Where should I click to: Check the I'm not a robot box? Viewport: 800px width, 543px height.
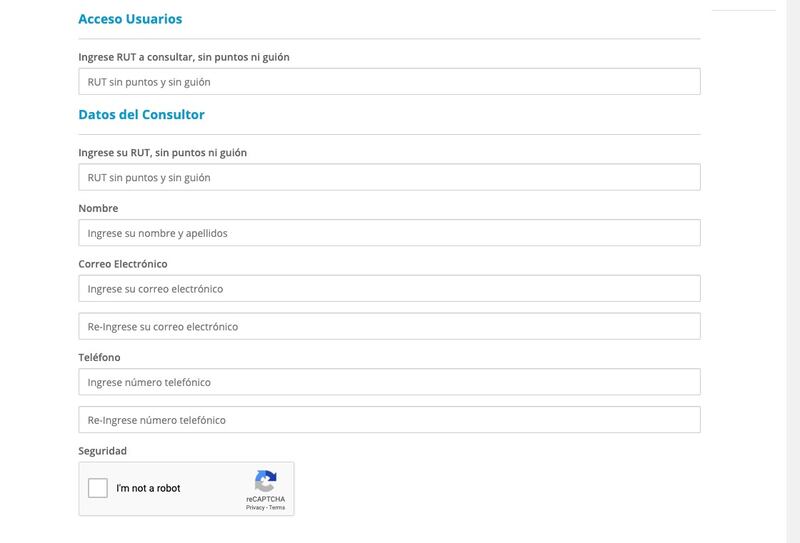pyautogui.click(x=97, y=488)
